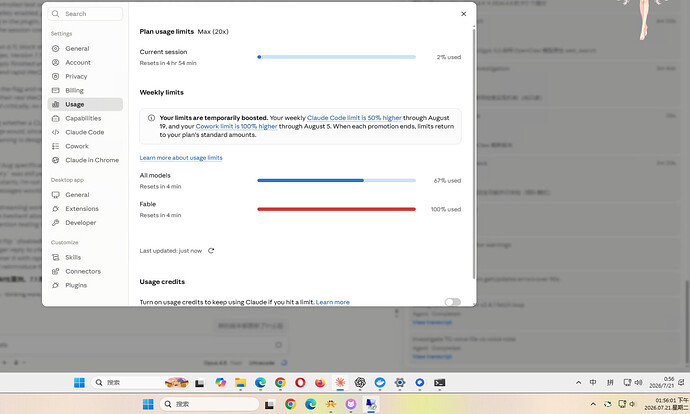Open the gear Settings app in upper taskbar

[400, 382]
